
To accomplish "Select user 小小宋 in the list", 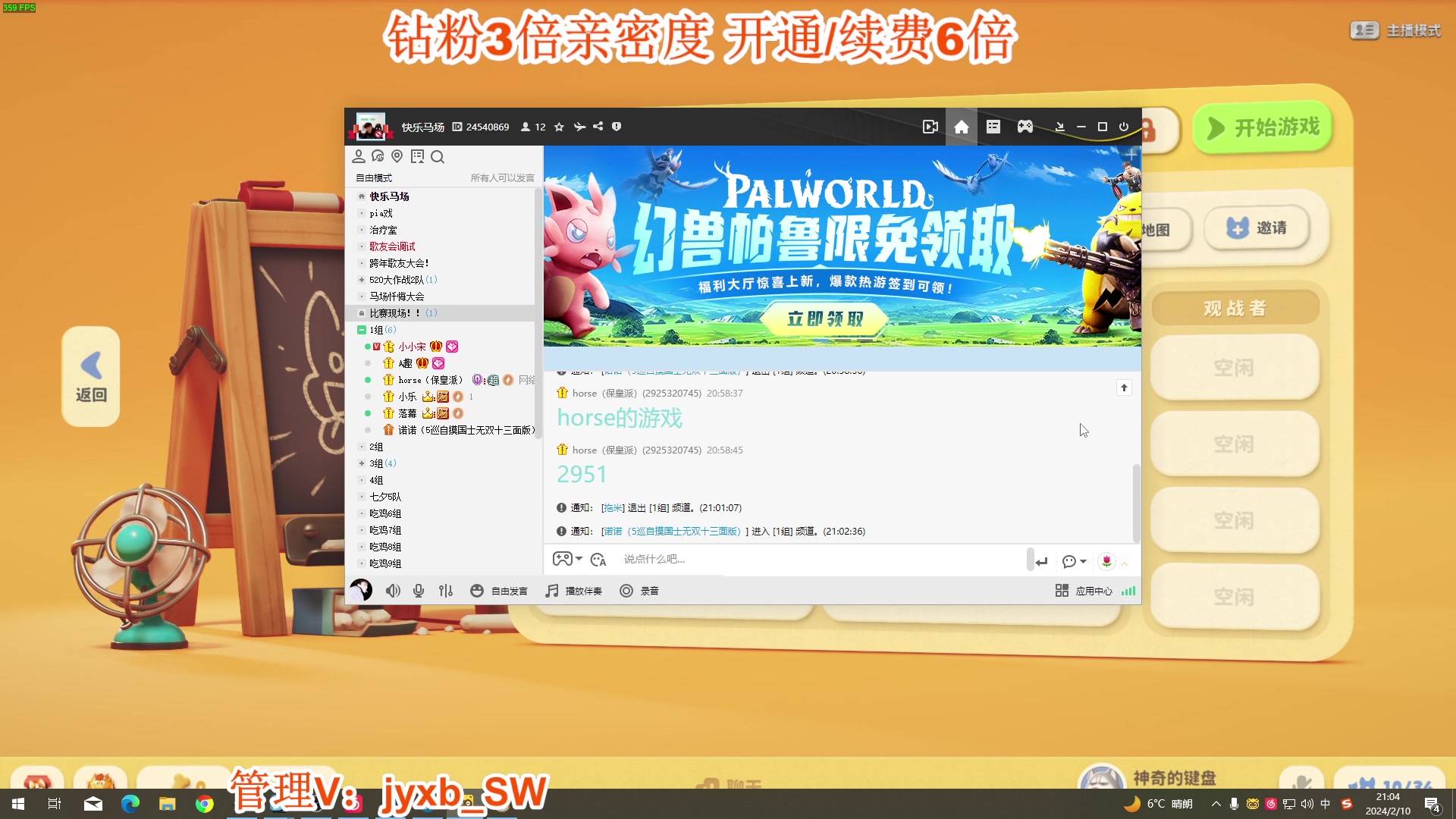I will click(x=412, y=347).
